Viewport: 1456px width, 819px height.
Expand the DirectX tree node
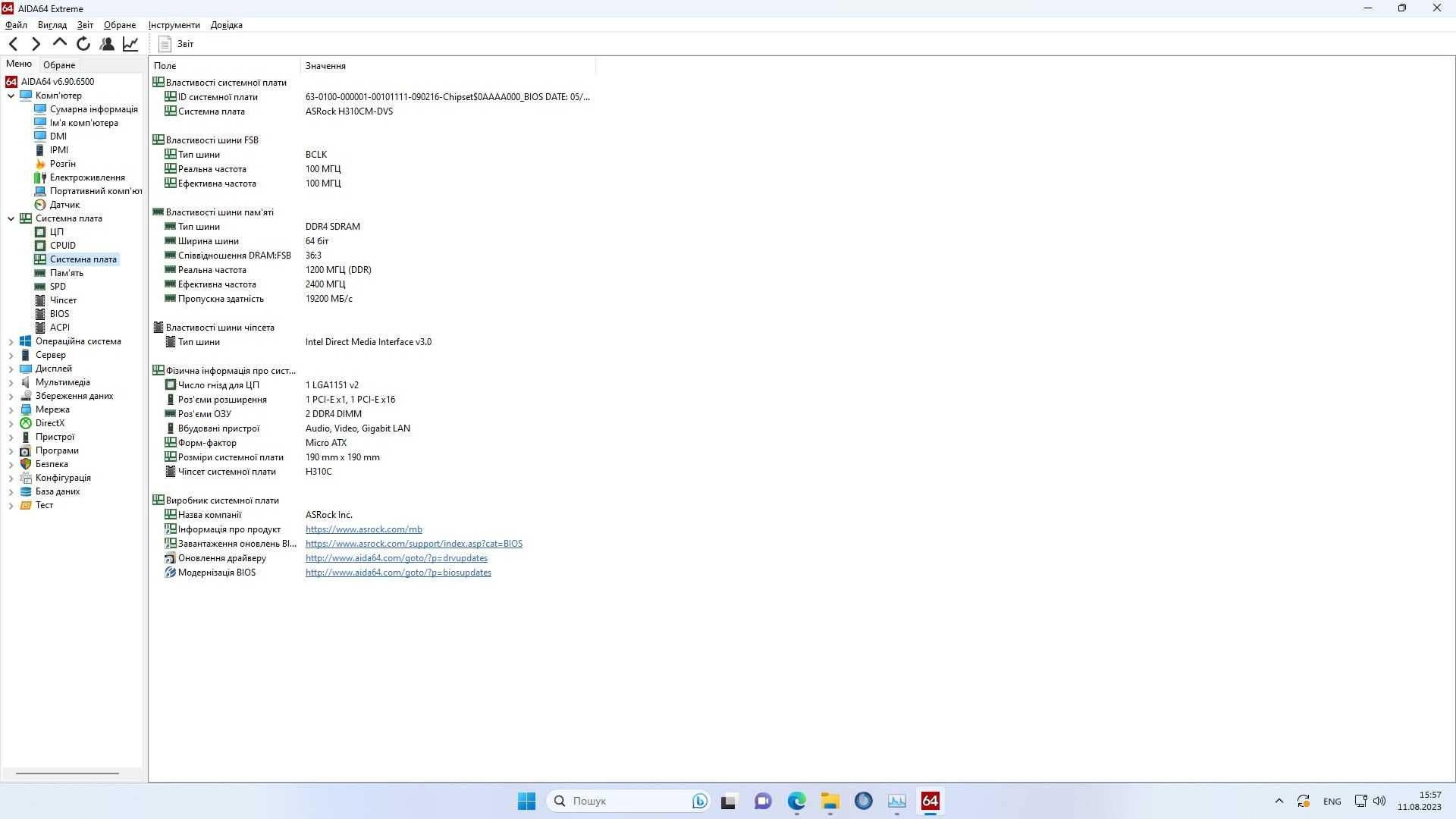(11, 424)
